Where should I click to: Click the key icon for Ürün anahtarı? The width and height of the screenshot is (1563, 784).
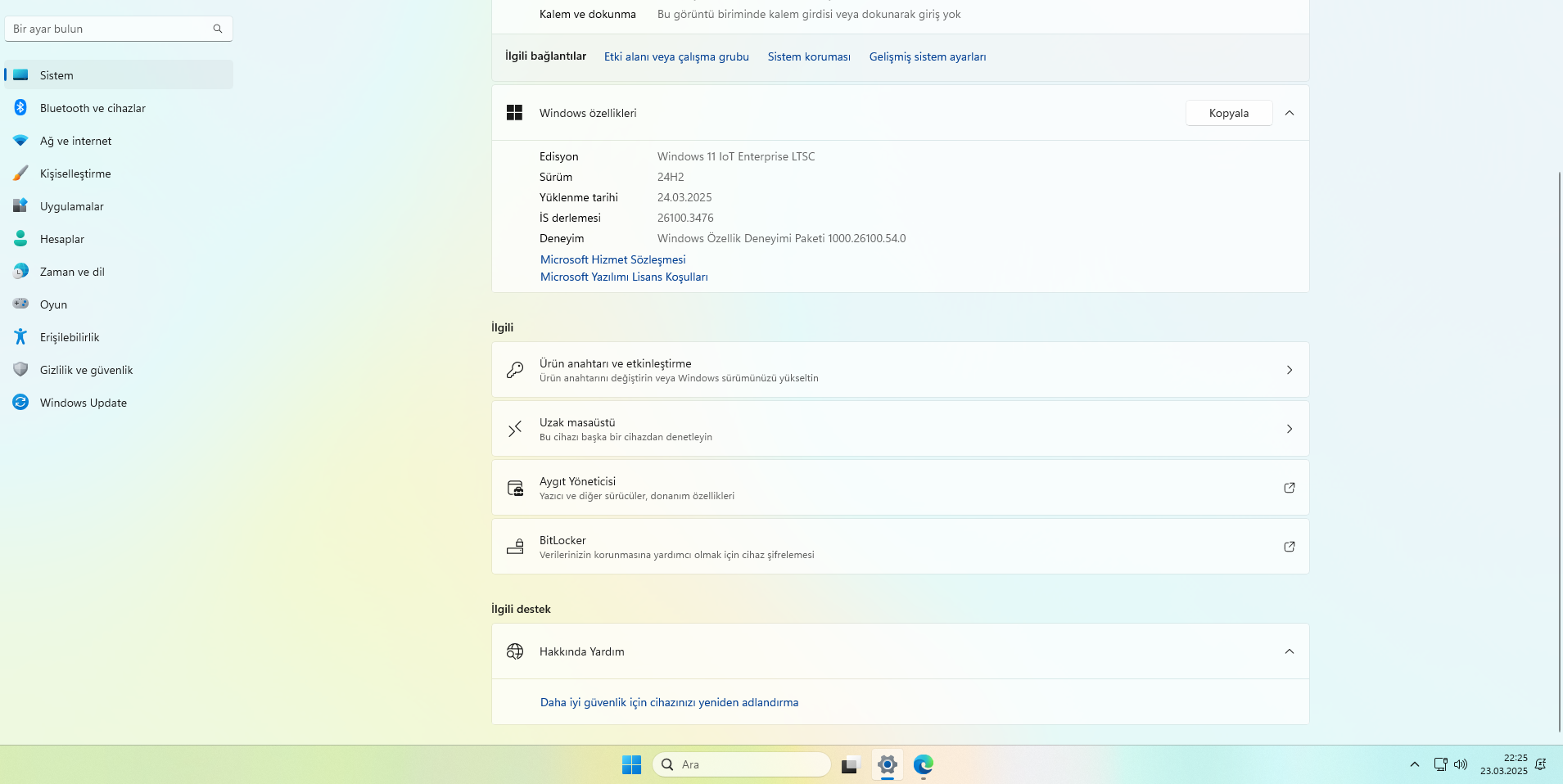[514, 370]
